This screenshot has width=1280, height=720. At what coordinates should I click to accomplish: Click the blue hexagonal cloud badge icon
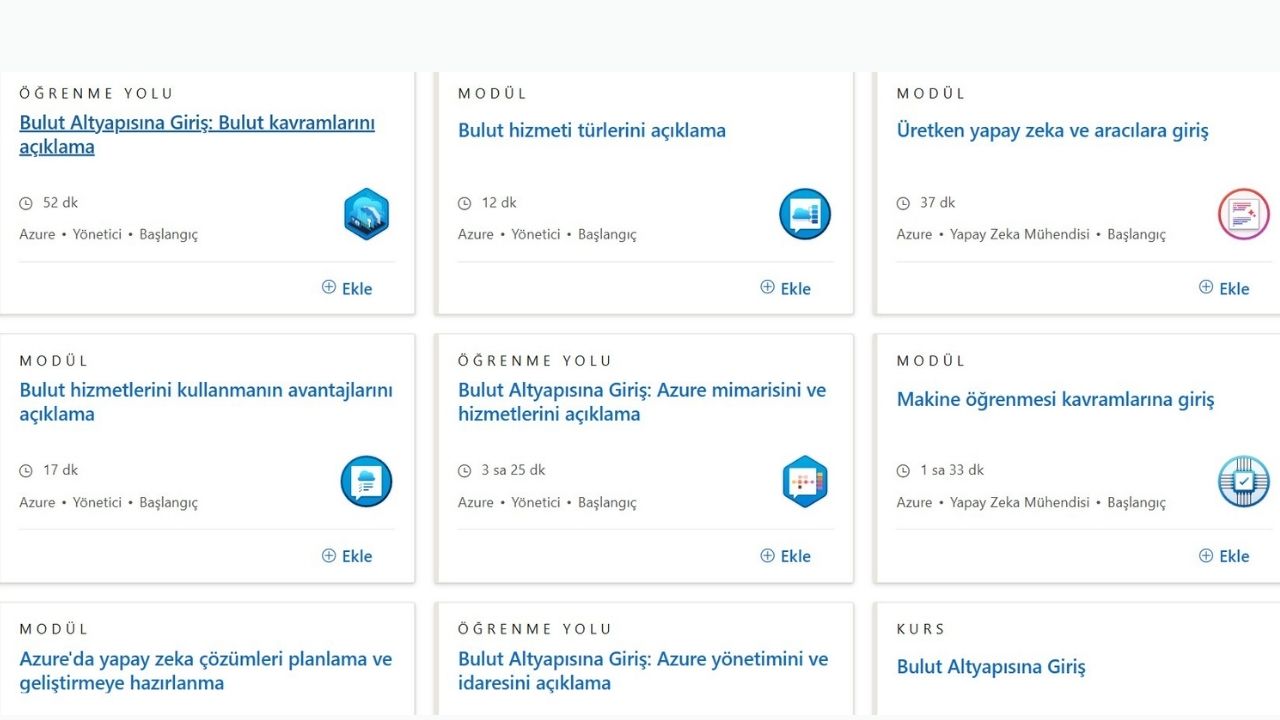[x=366, y=213]
